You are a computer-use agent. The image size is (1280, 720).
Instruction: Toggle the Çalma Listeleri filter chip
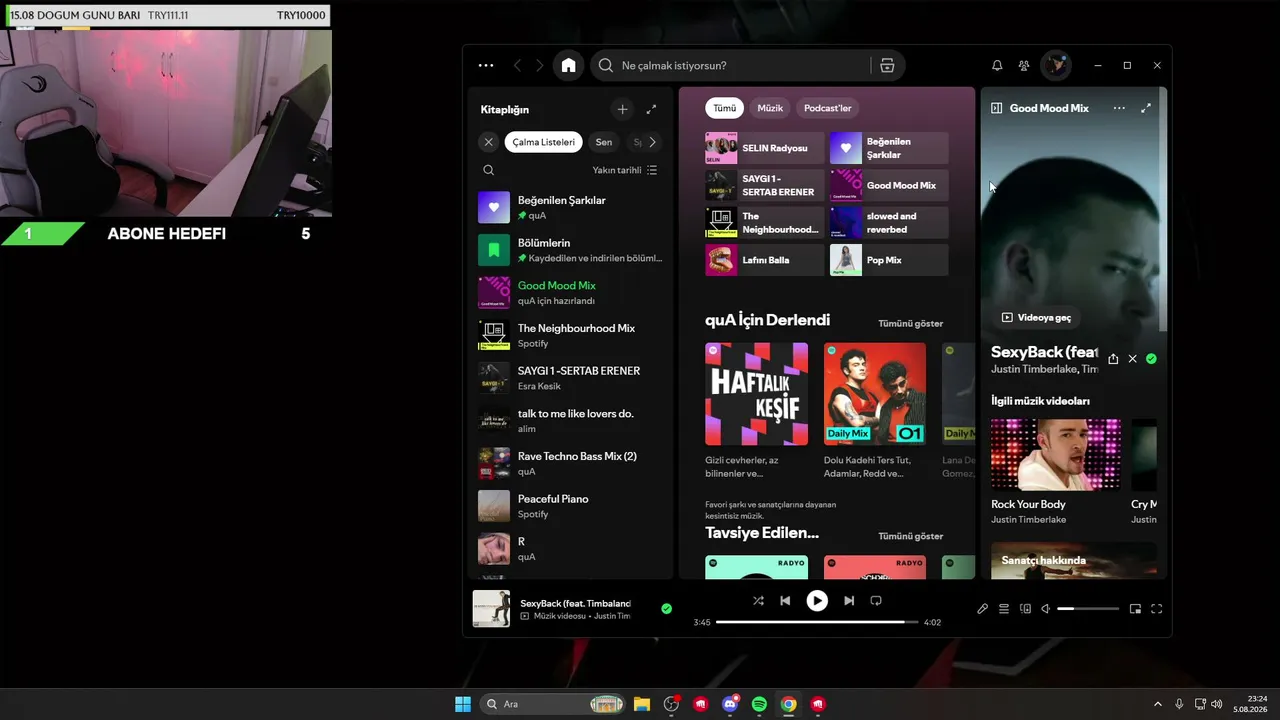pos(544,142)
